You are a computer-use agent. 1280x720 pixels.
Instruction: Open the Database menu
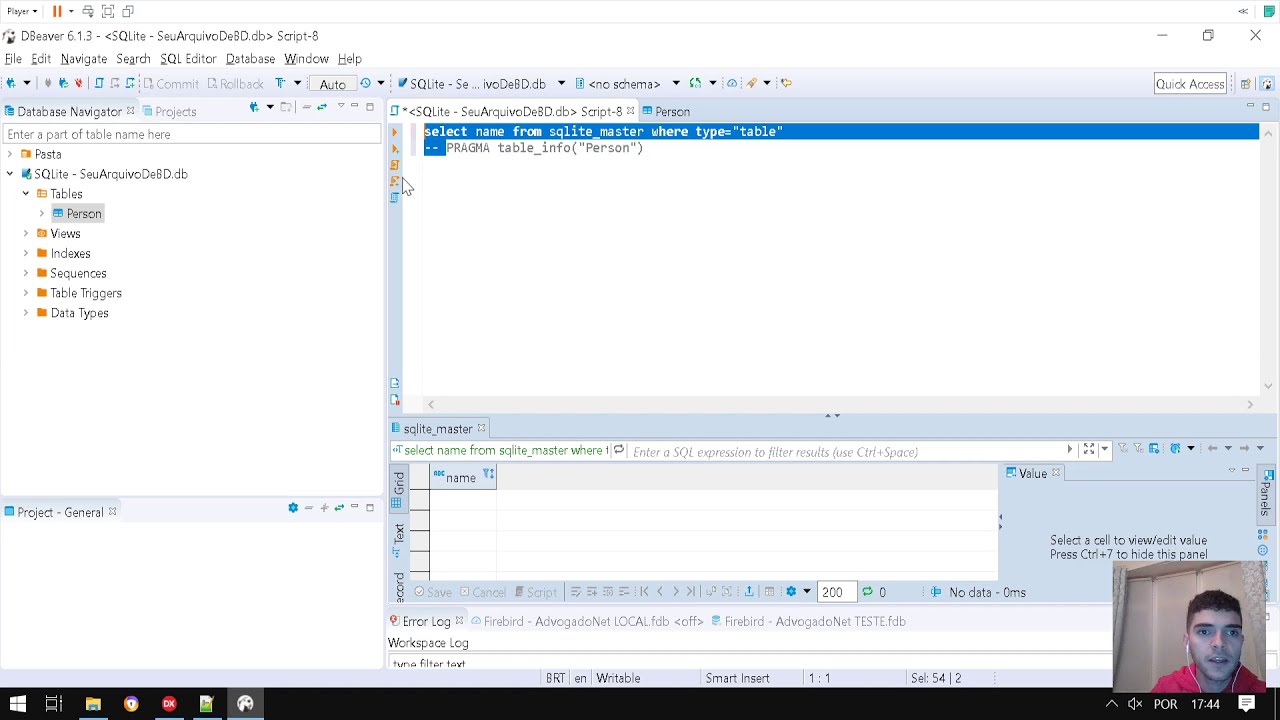tap(250, 59)
